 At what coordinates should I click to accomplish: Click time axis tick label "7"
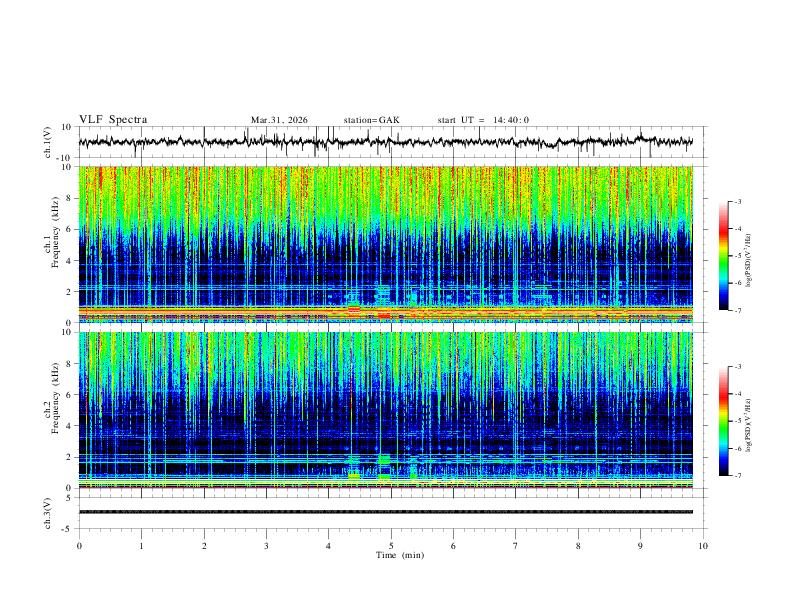pos(516,546)
